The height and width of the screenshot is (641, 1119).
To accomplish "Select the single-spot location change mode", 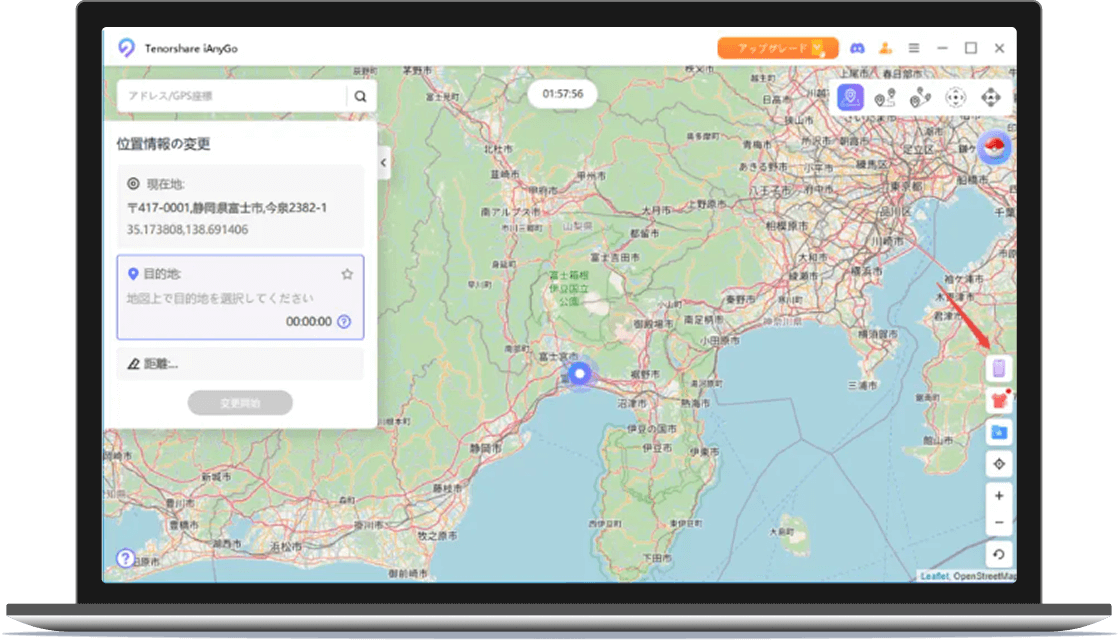I will tap(851, 97).
